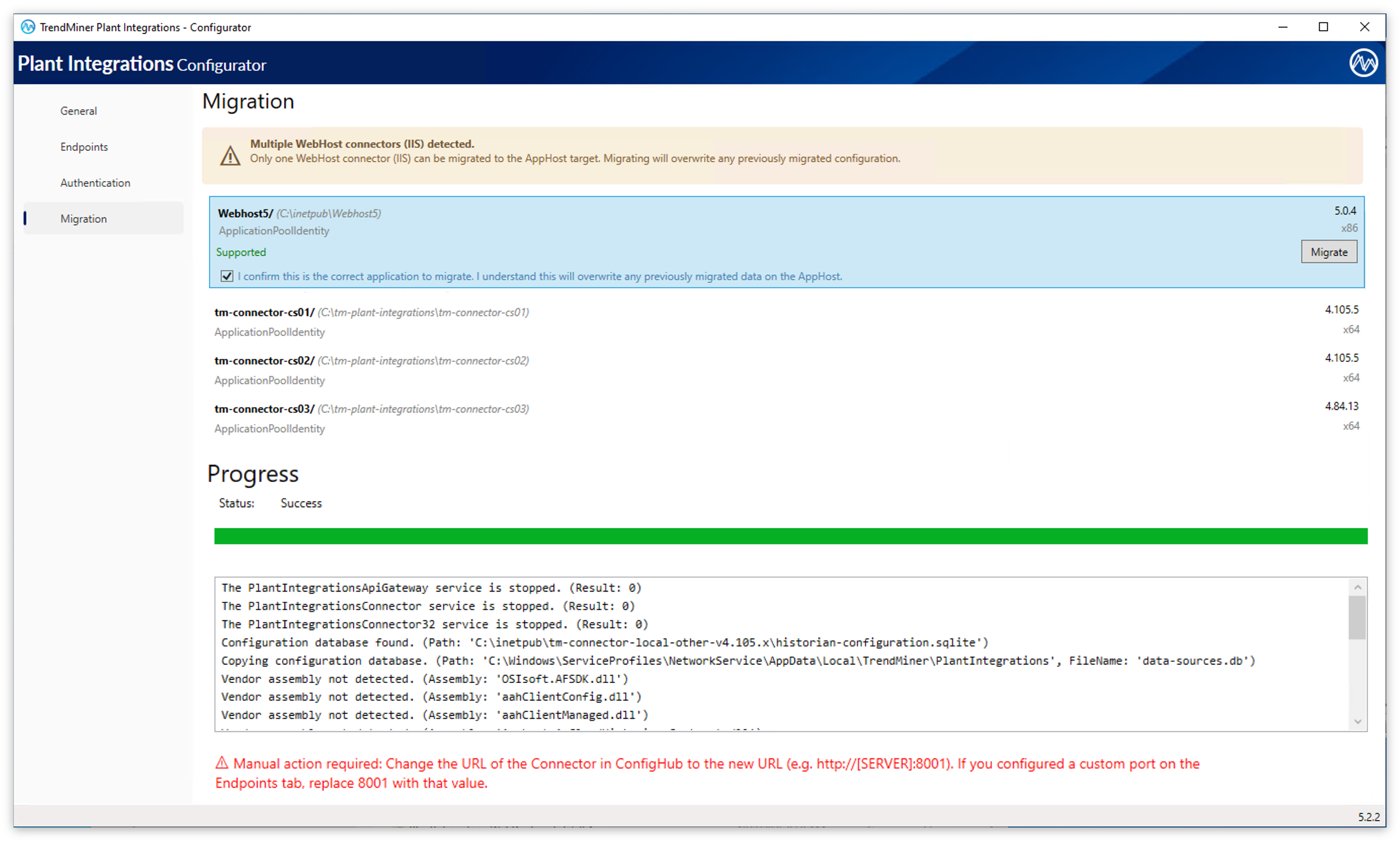Uncheck the migration confirmation checkbox for Webhost5
Screen dimensions: 1400x841
[227, 276]
